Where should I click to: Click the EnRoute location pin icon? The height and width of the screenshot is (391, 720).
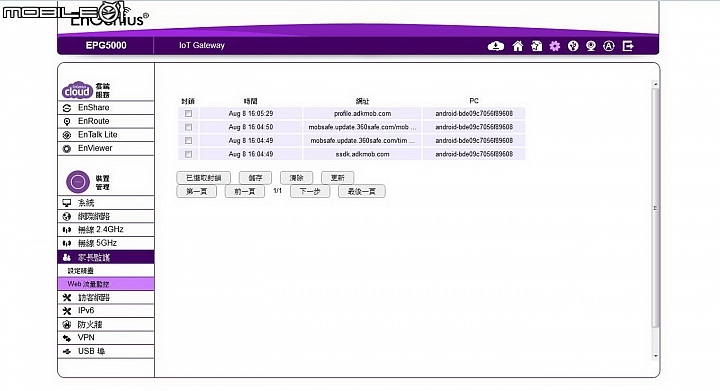[67, 121]
